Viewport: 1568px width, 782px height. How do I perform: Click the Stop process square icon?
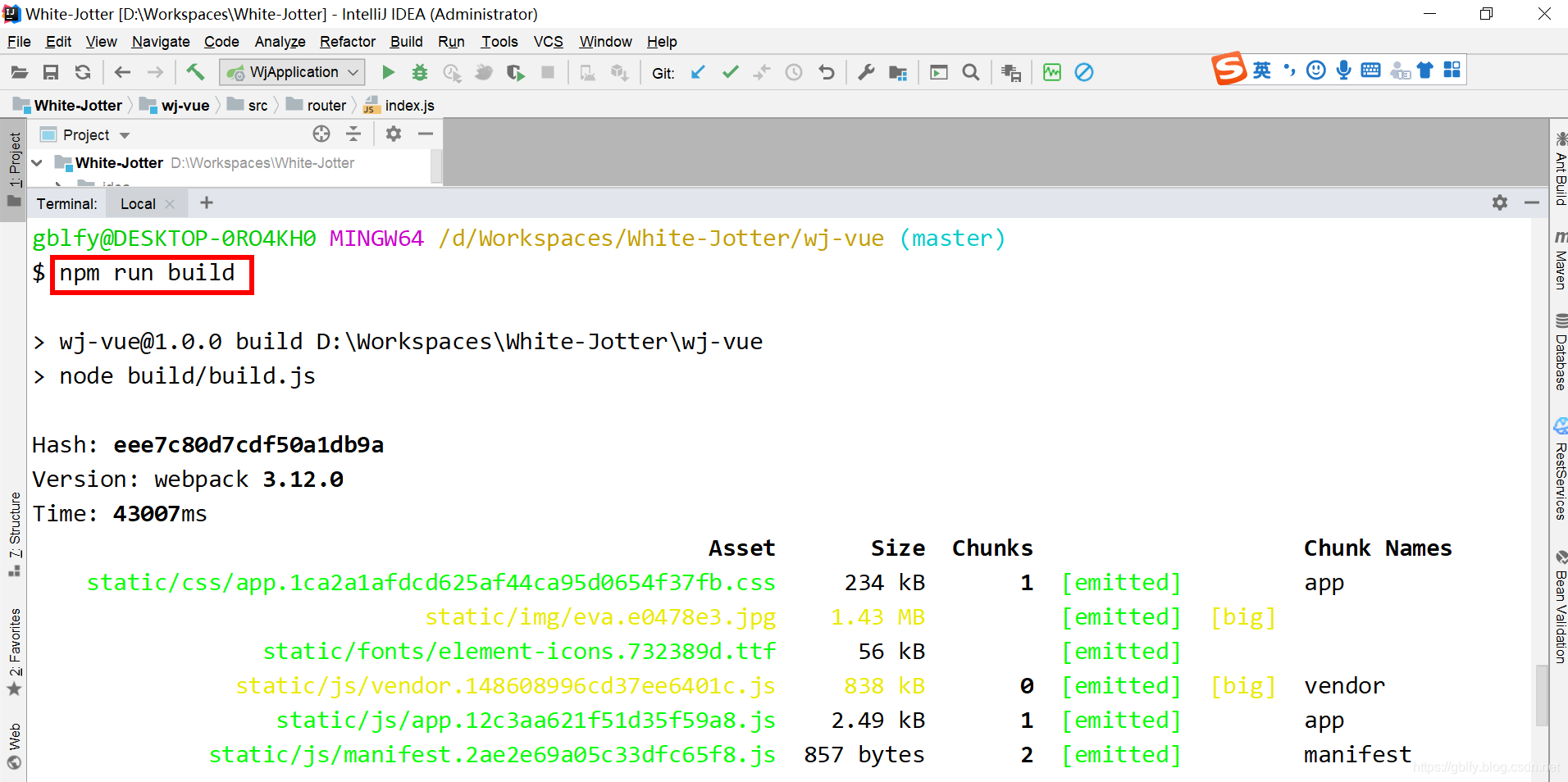point(548,72)
